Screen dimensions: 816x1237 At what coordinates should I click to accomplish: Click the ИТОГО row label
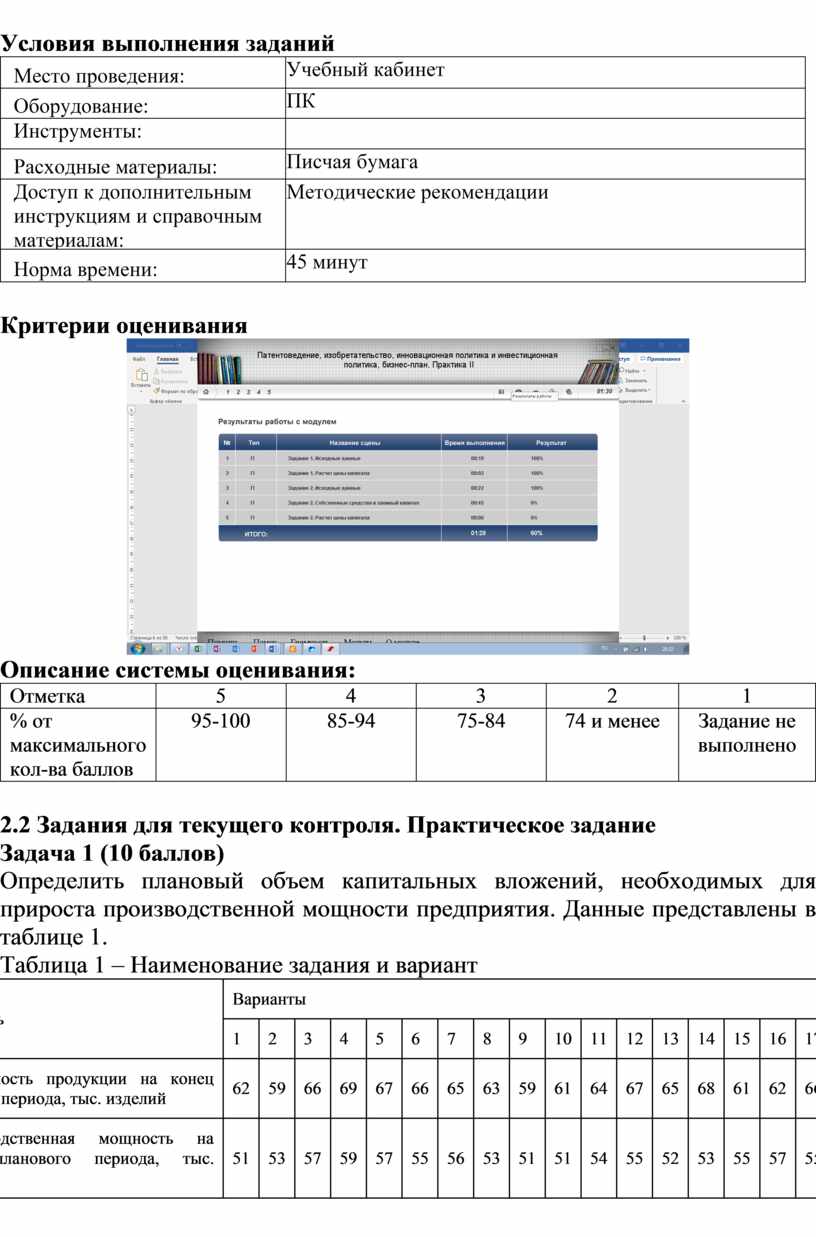(x=256, y=534)
